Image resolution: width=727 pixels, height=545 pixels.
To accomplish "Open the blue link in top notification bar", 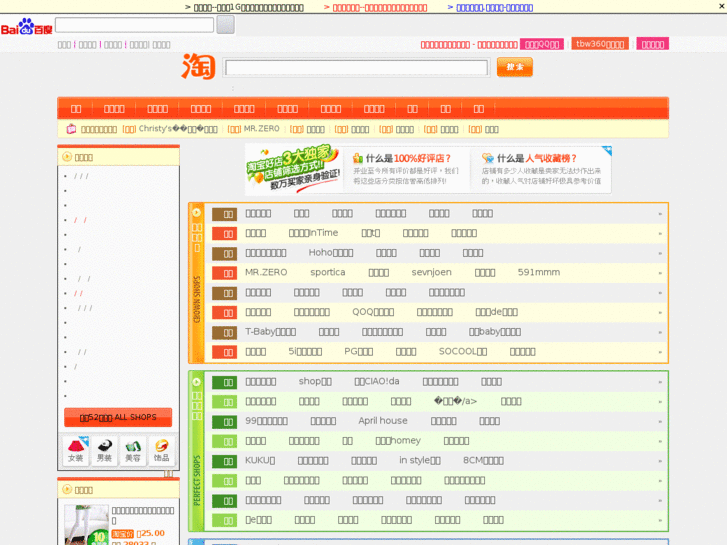I will point(494,7).
